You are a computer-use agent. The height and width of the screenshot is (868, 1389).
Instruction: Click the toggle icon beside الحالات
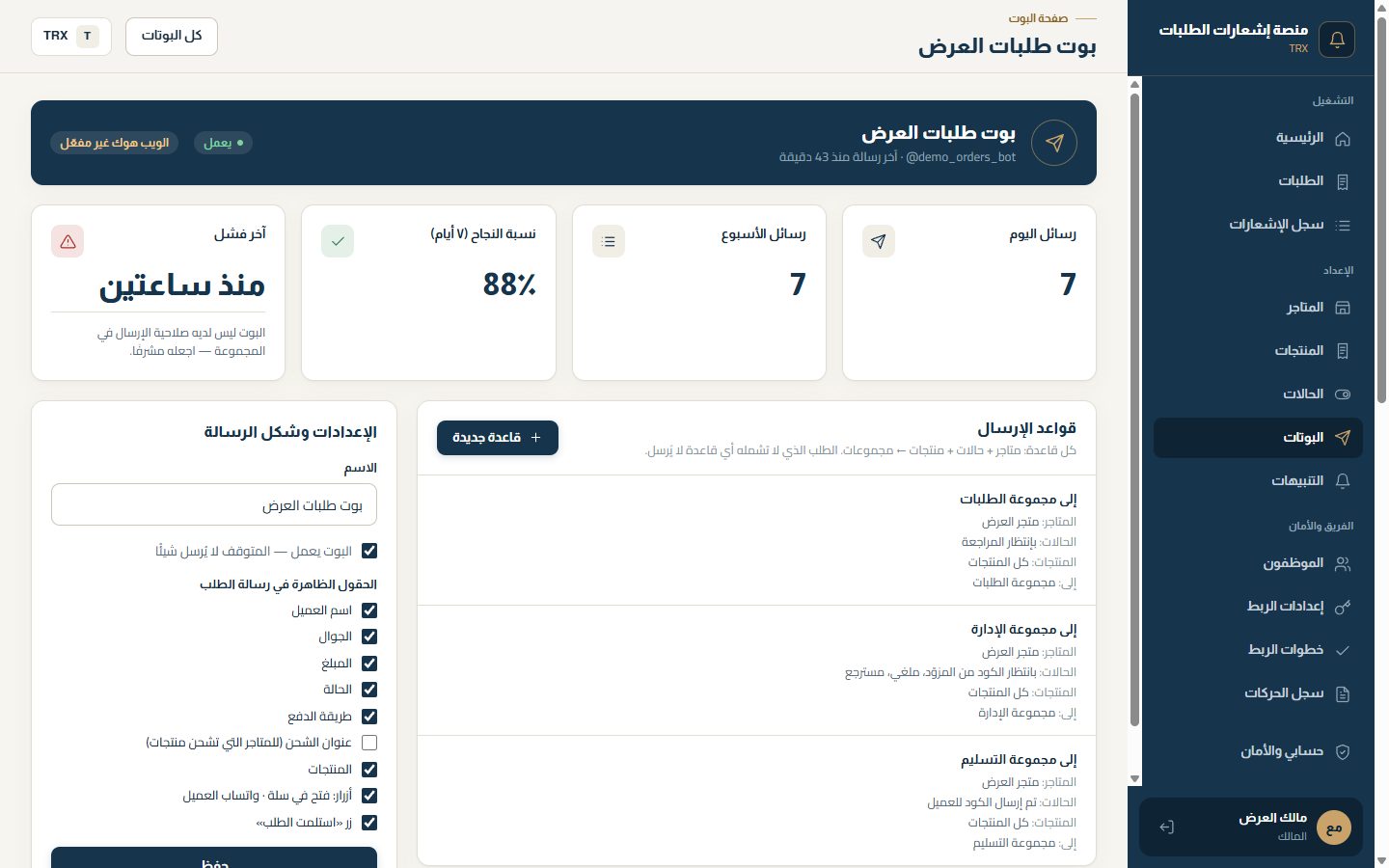(1342, 394)
